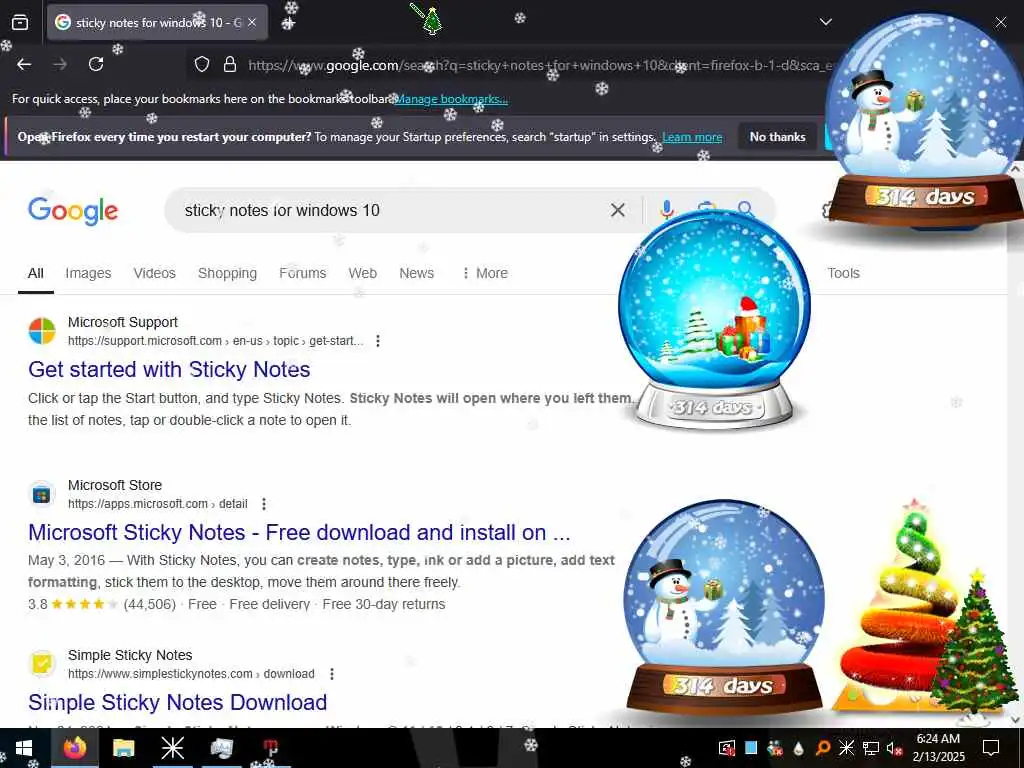Image resolution: width=1024 pixels, height=768 pixels.
Task: Switch to the Web tab
Action: tap(362, 273)
